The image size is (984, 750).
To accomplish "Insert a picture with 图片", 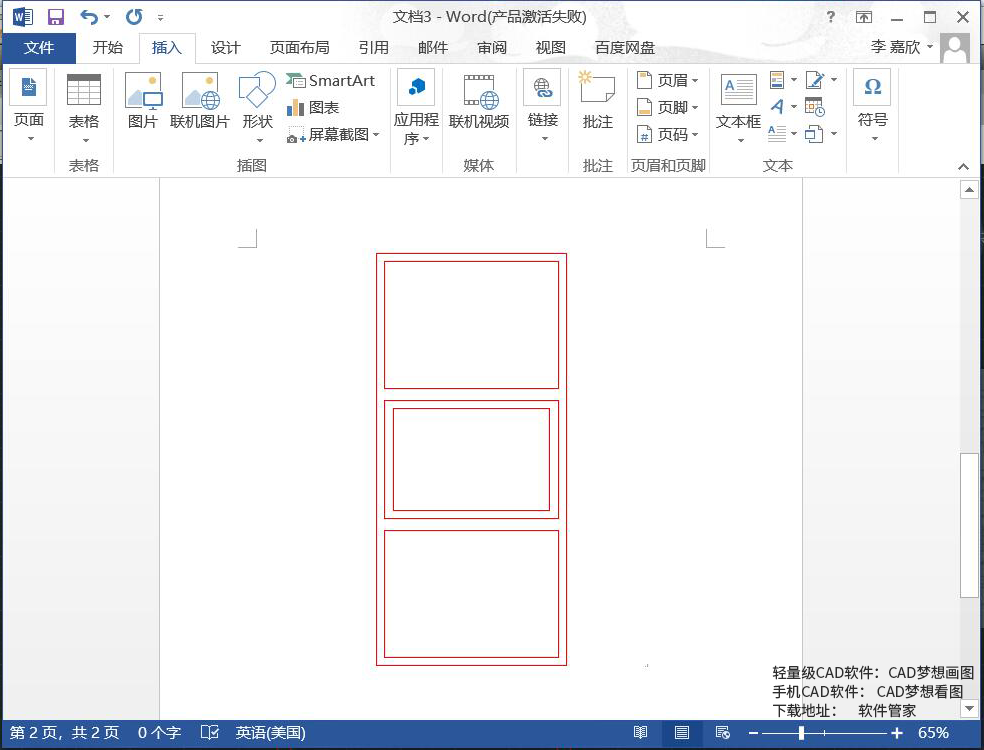I will [x=143, y=100].
